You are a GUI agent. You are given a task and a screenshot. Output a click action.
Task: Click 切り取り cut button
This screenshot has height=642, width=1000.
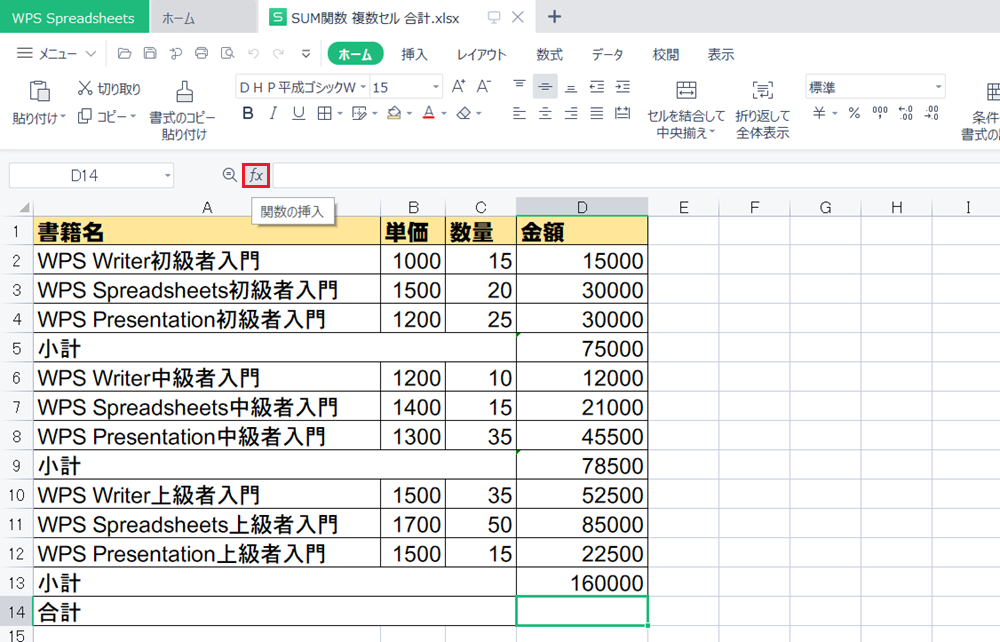[x=109, y=89]
